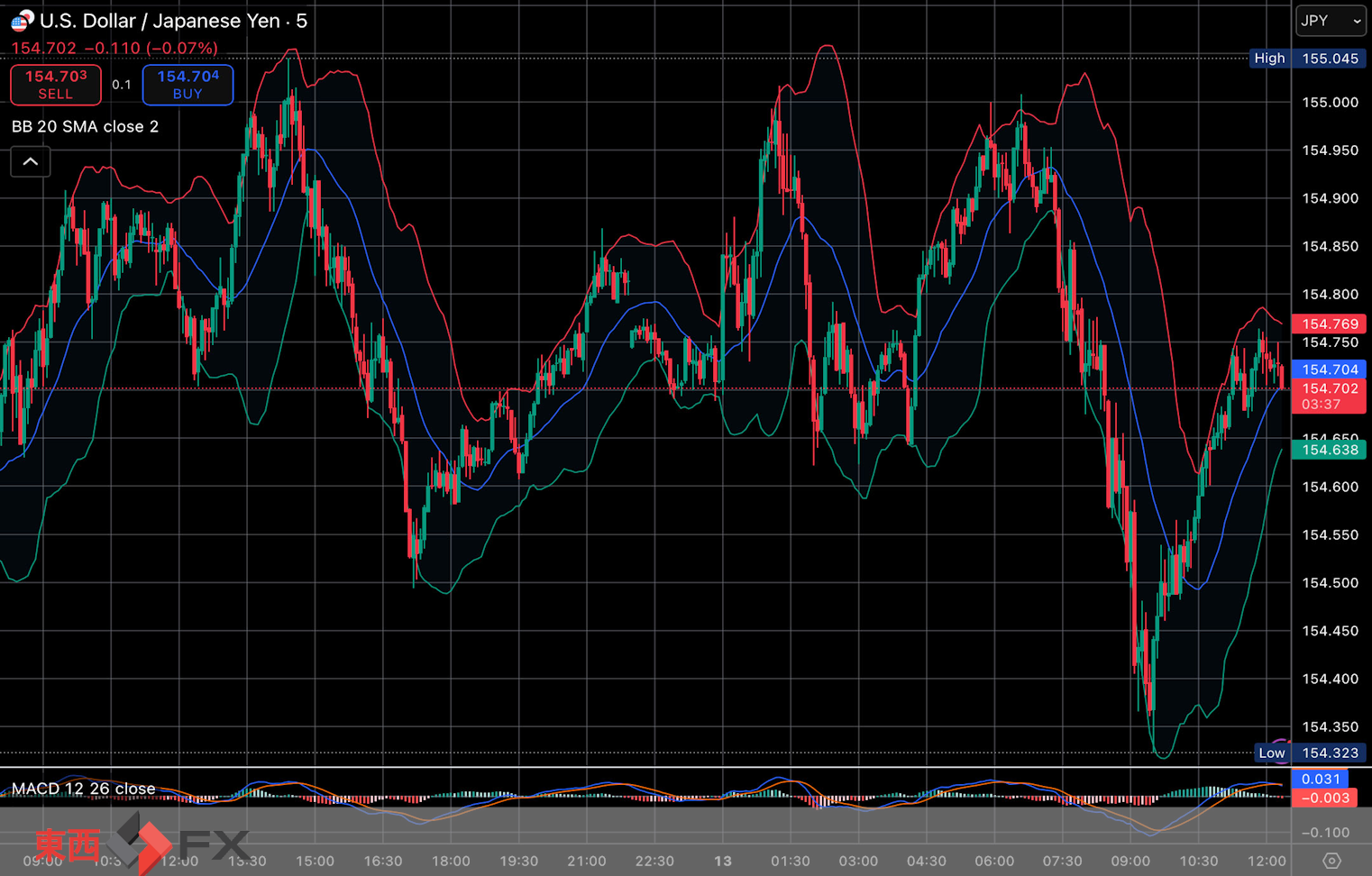Viewport: 1372px width, 876px height.
Task: Click the 21:00 label on time axis
Action: [x=587, y=861]
